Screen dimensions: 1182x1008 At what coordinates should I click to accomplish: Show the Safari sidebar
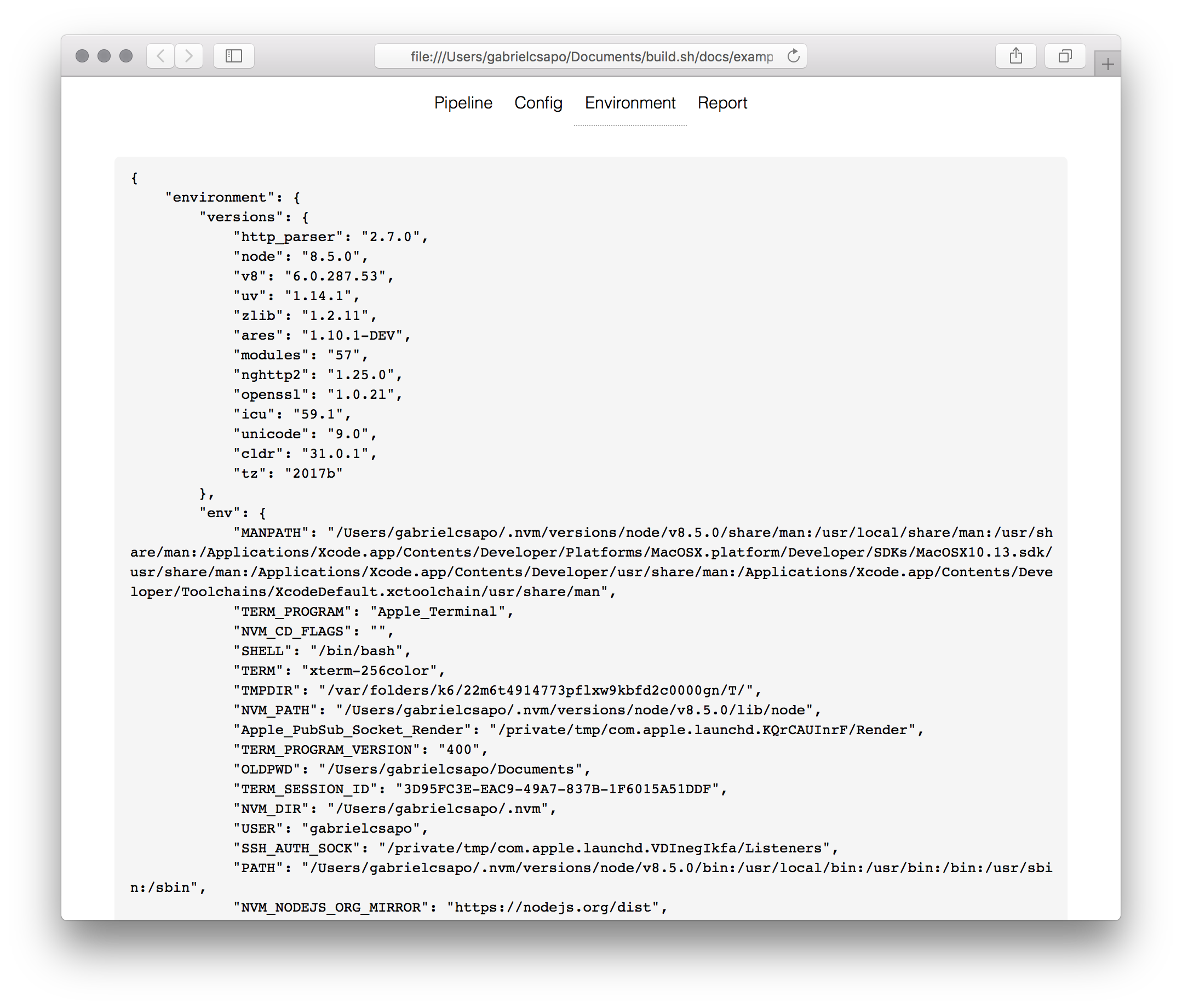pos(234,56)
